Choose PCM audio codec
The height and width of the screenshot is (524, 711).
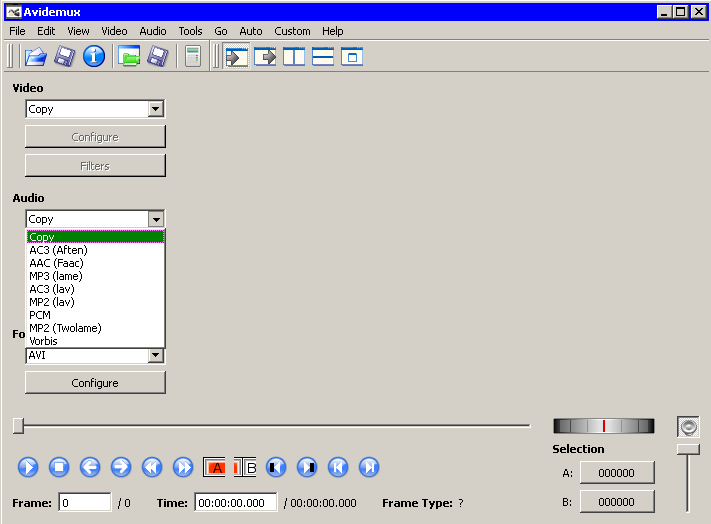coord(95,315)
